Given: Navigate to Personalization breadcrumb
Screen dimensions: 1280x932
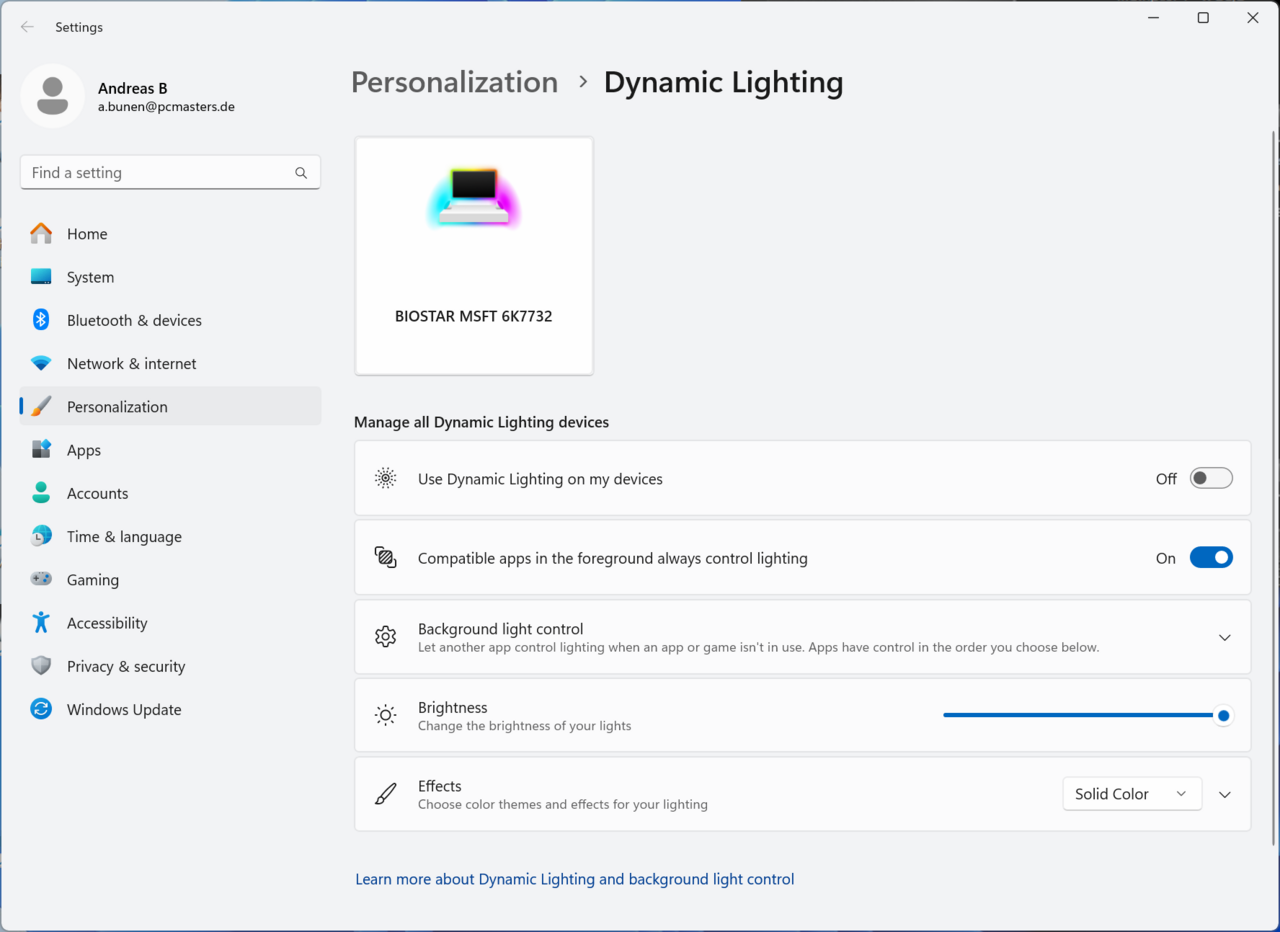Looking at the screenshot, I should point(454,82).
